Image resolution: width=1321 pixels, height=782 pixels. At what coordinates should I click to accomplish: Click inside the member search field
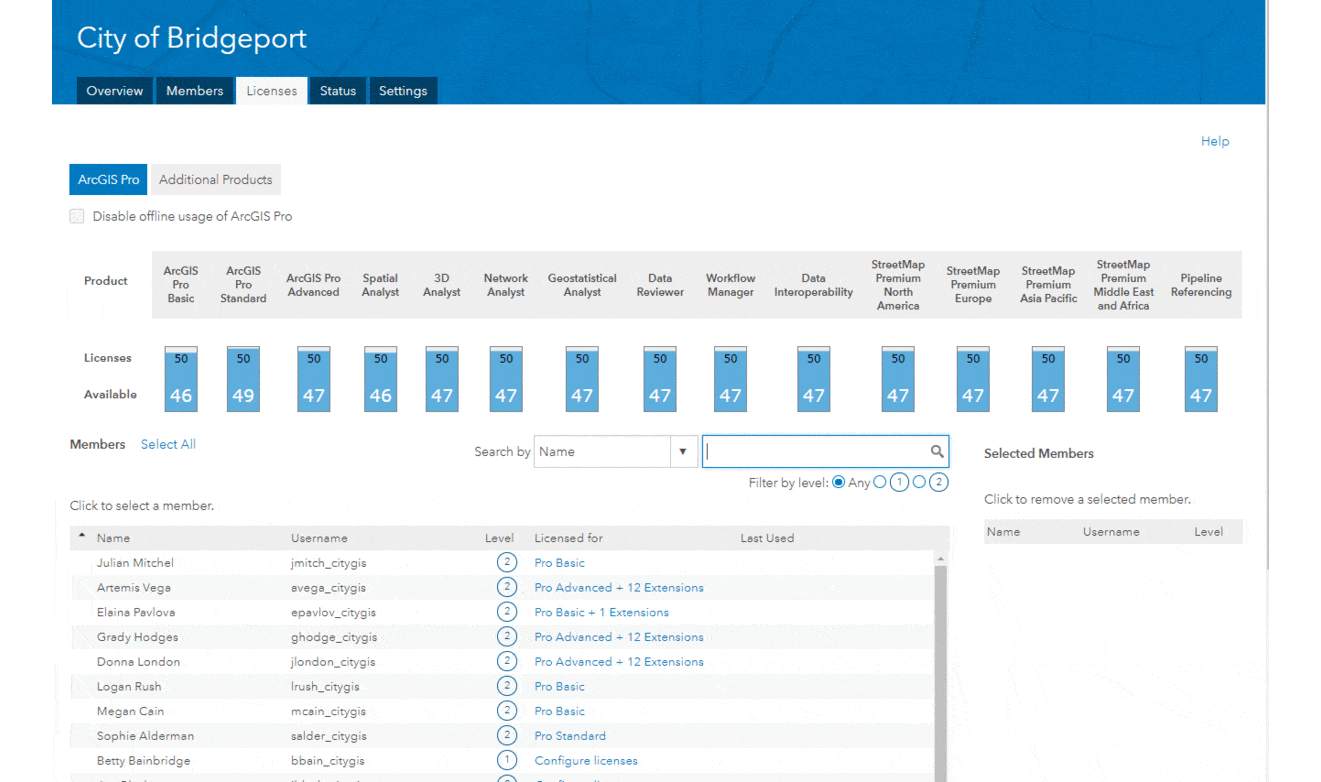tap(816, 451)
